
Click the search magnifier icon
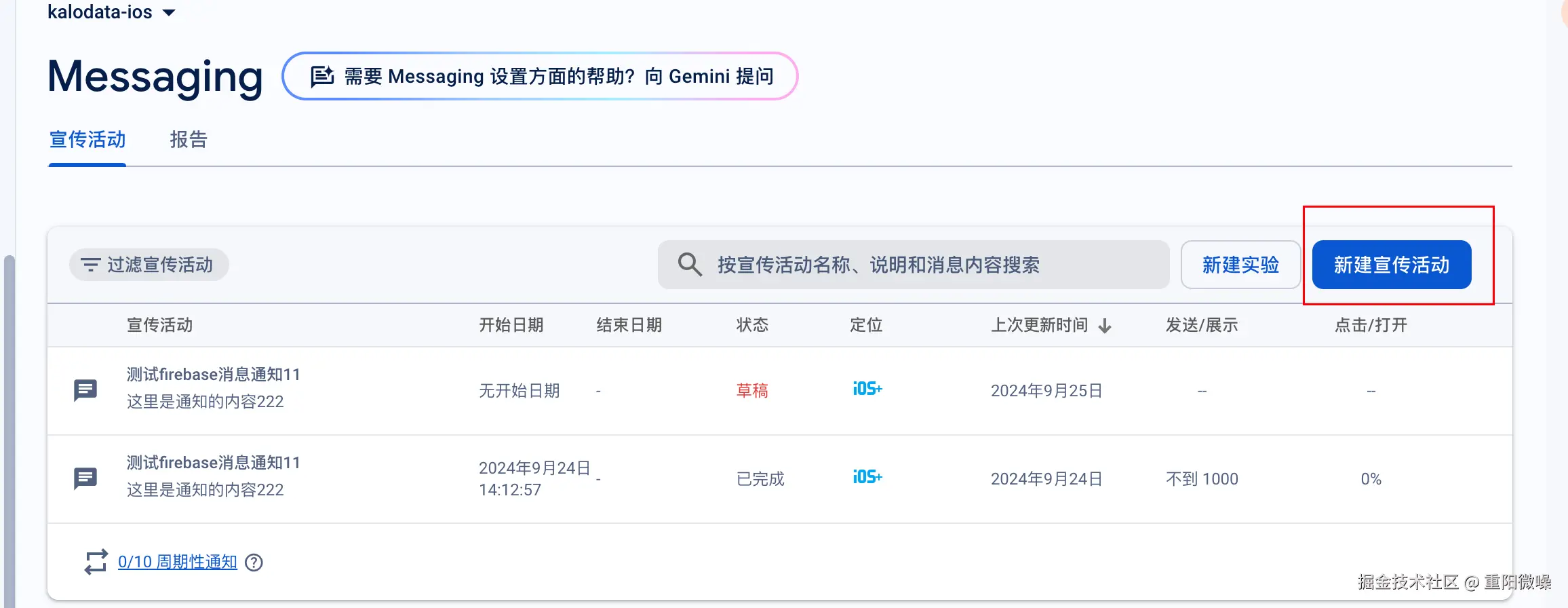690,265
